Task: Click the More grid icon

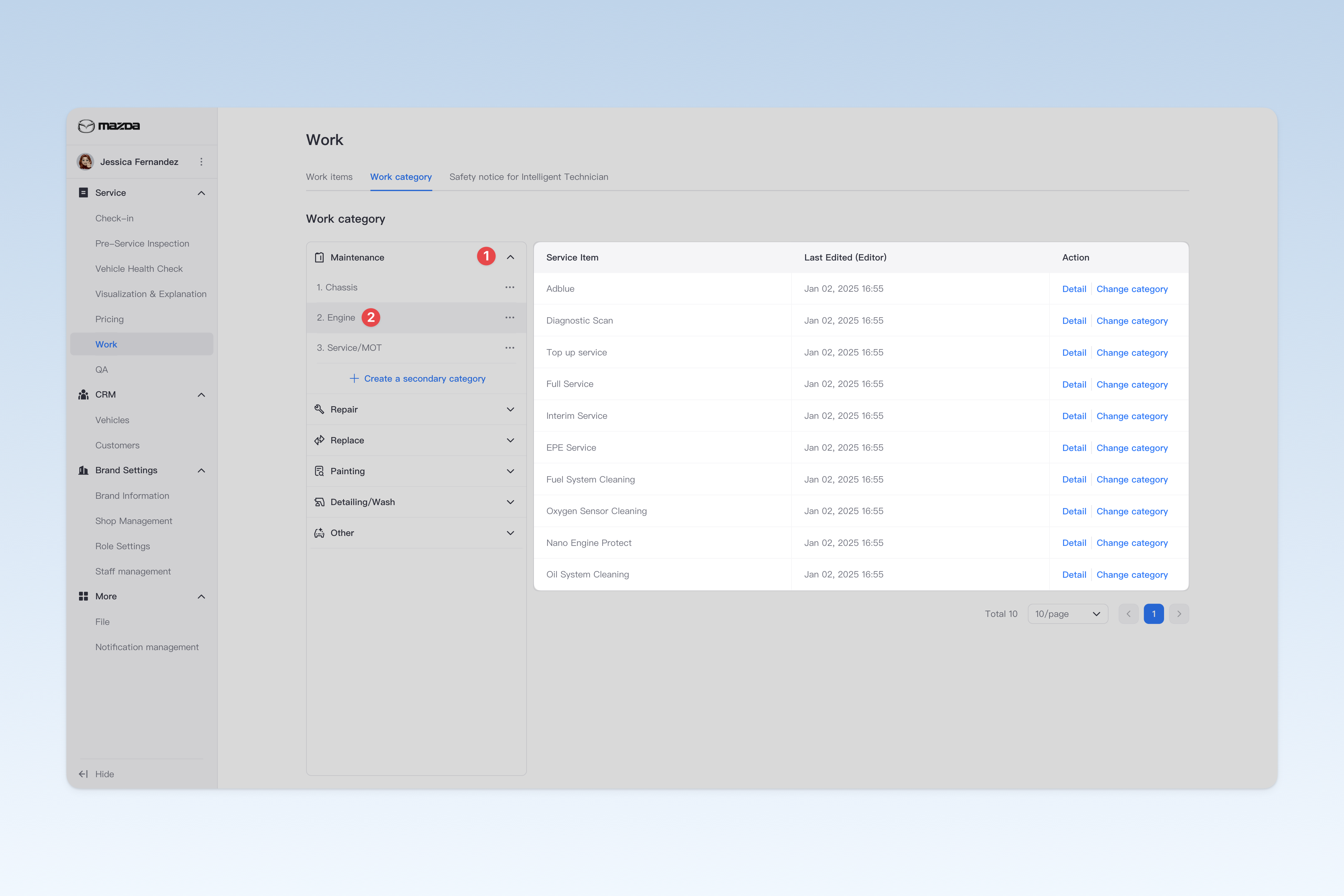Action: pos(83,596)
